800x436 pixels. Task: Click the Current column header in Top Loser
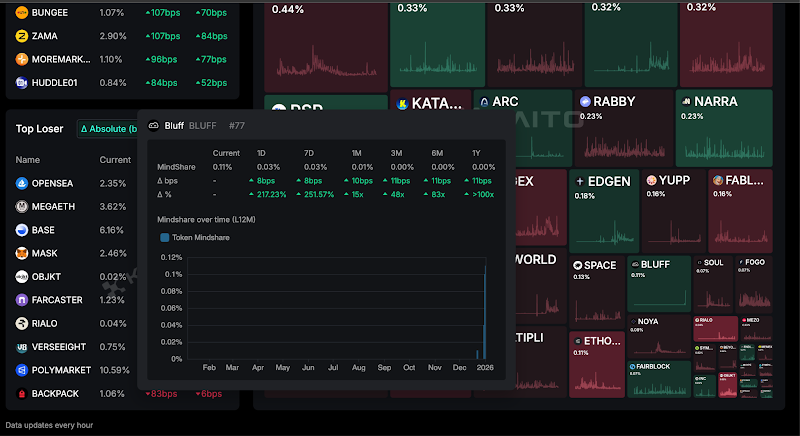tap(115, 160)
